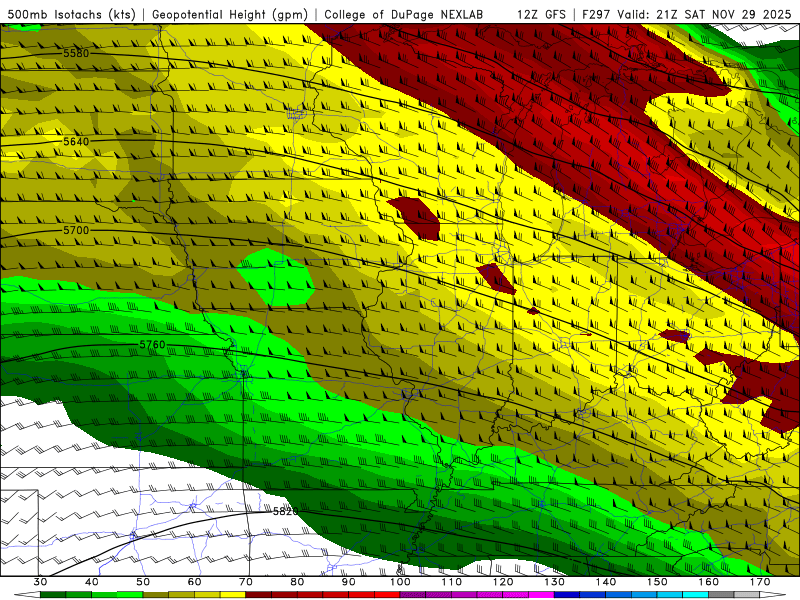Click the 50 value on the color scale
The width and height of the screenshot is (800, 600).
143,582
